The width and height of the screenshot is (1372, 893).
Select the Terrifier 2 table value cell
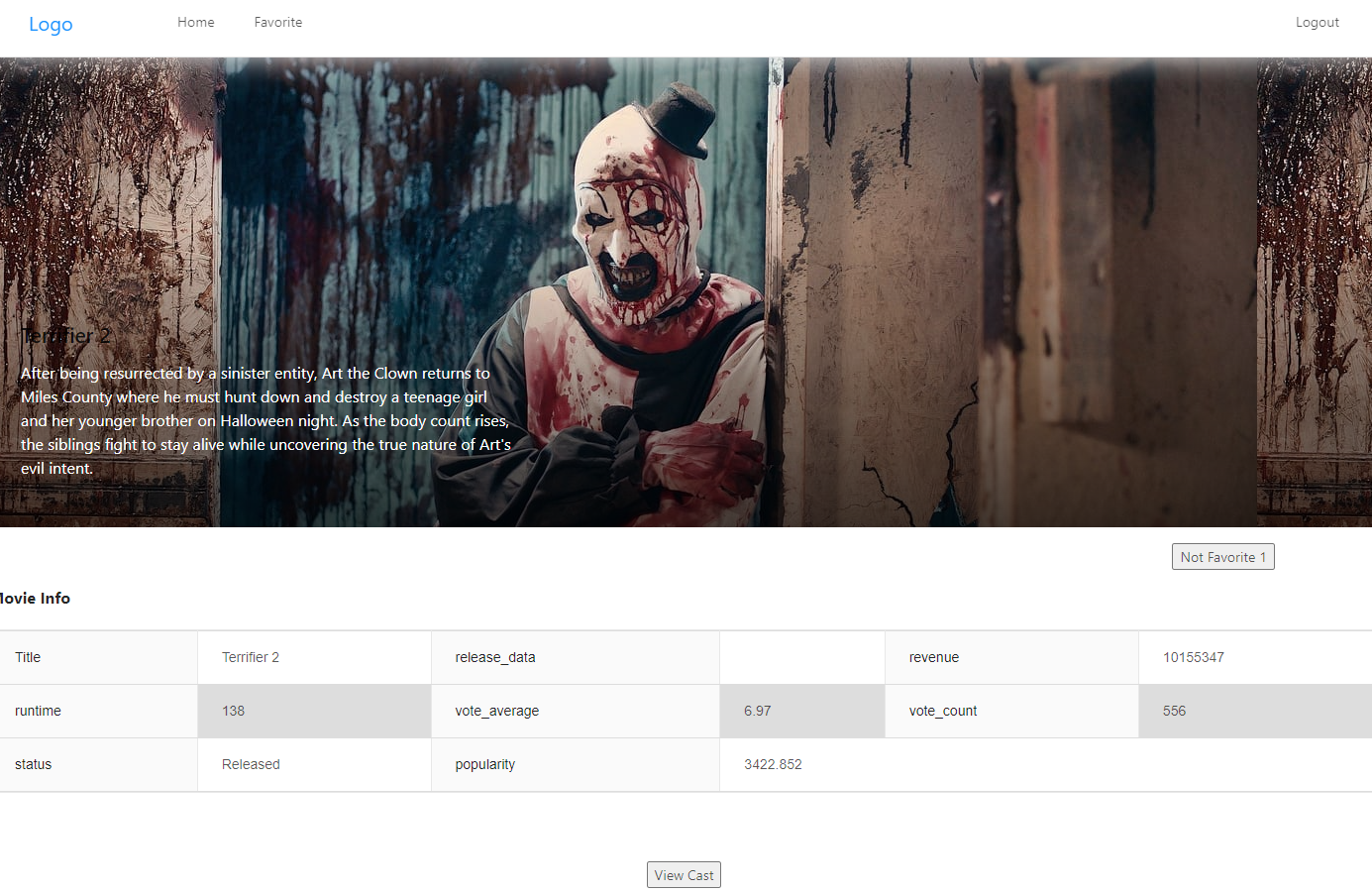314,657
